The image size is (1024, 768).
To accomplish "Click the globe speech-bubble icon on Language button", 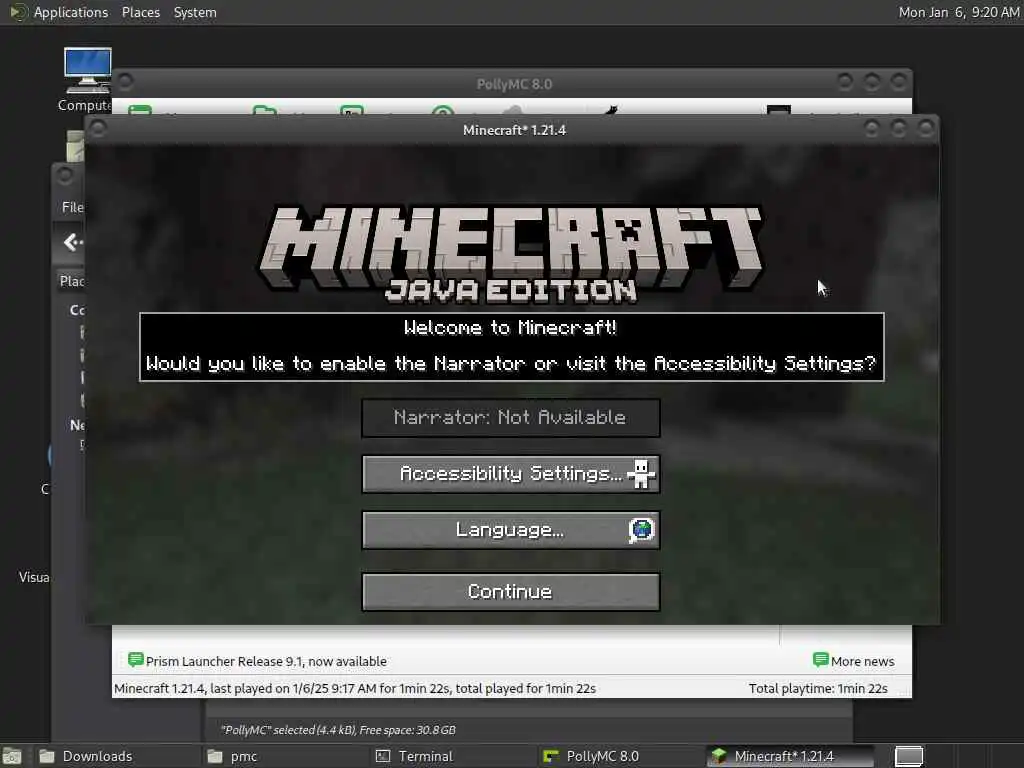I will coord(641,530).
